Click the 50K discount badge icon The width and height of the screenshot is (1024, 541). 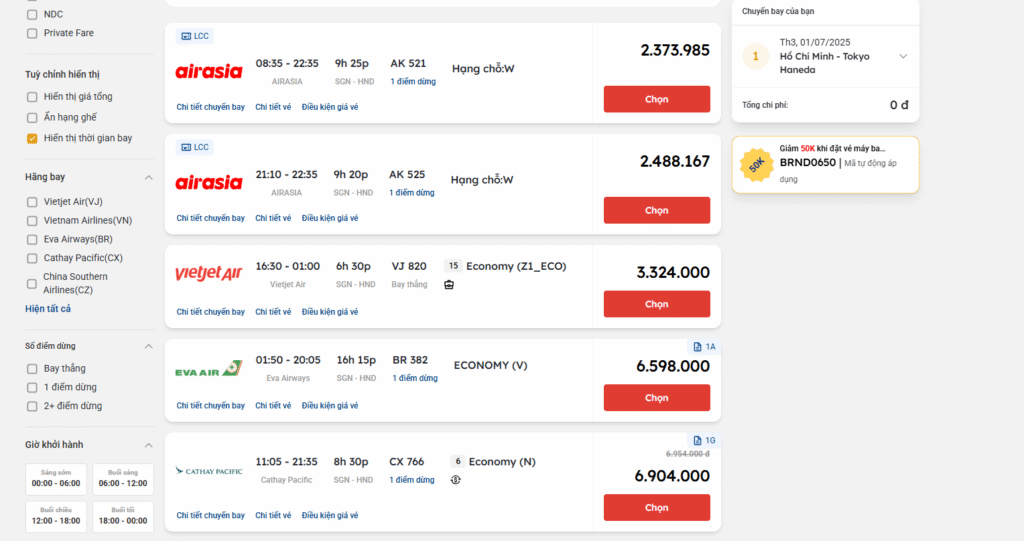pyautogui.click(x=756, y=165)
